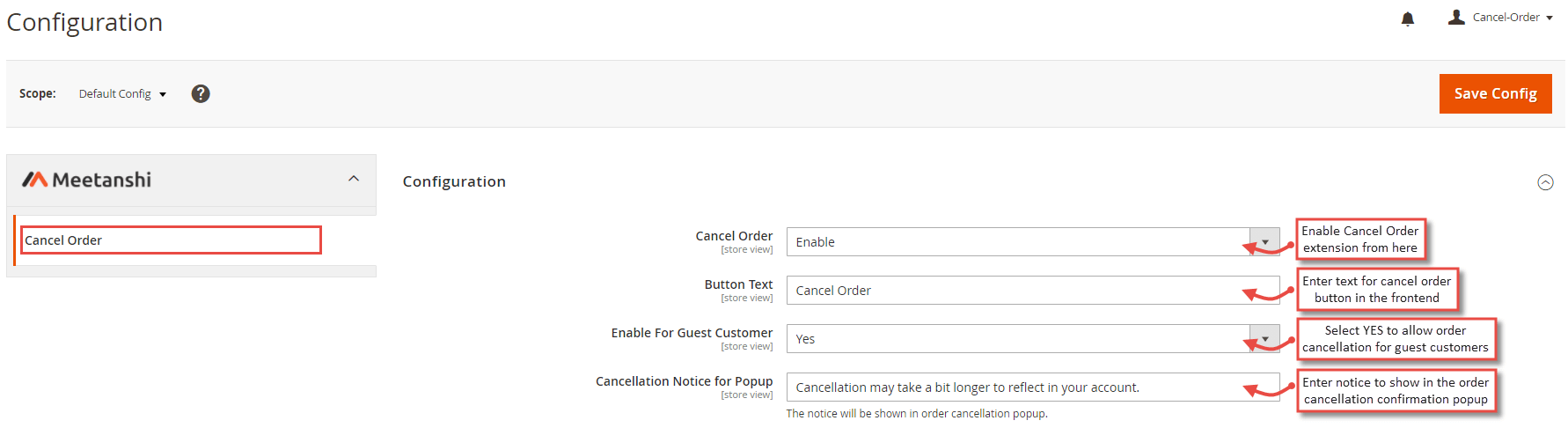The height and width of the screenshot is (428, 1568).
Task: Open the scope help question mark icon
Action: tap(201, 93)
